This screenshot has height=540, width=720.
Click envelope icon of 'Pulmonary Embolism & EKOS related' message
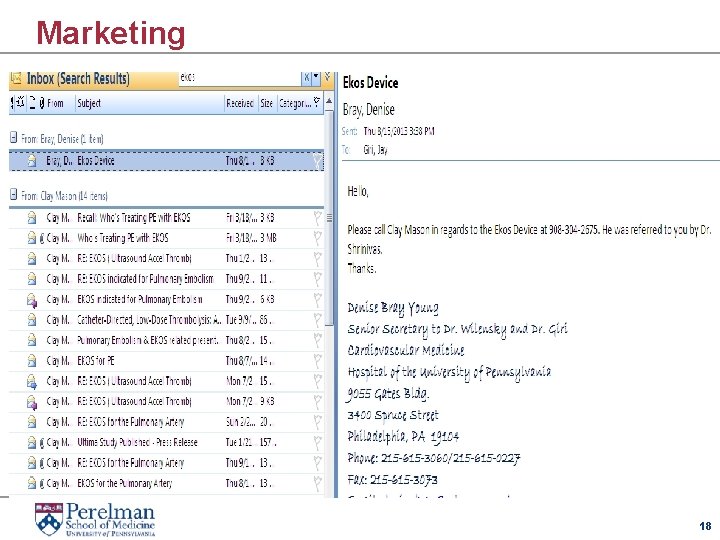click(x=32, y=340)
